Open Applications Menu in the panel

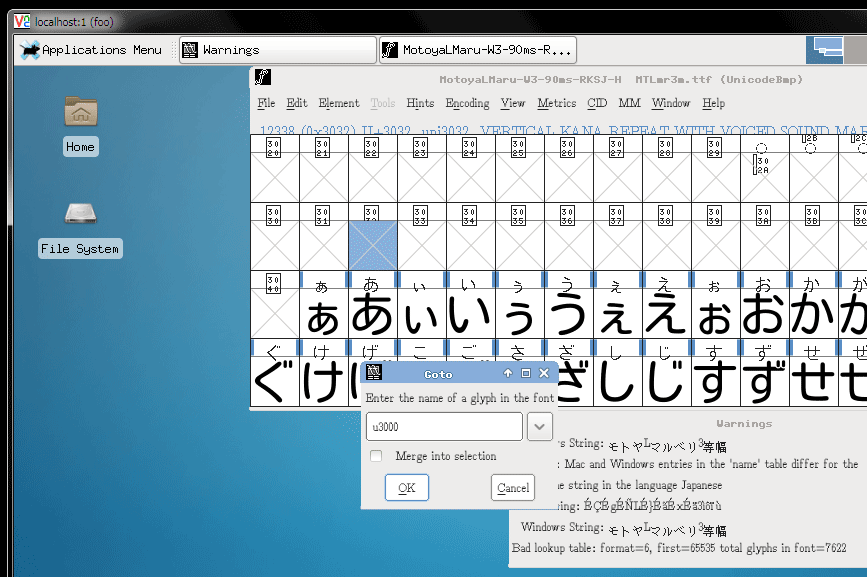point(91,50)
